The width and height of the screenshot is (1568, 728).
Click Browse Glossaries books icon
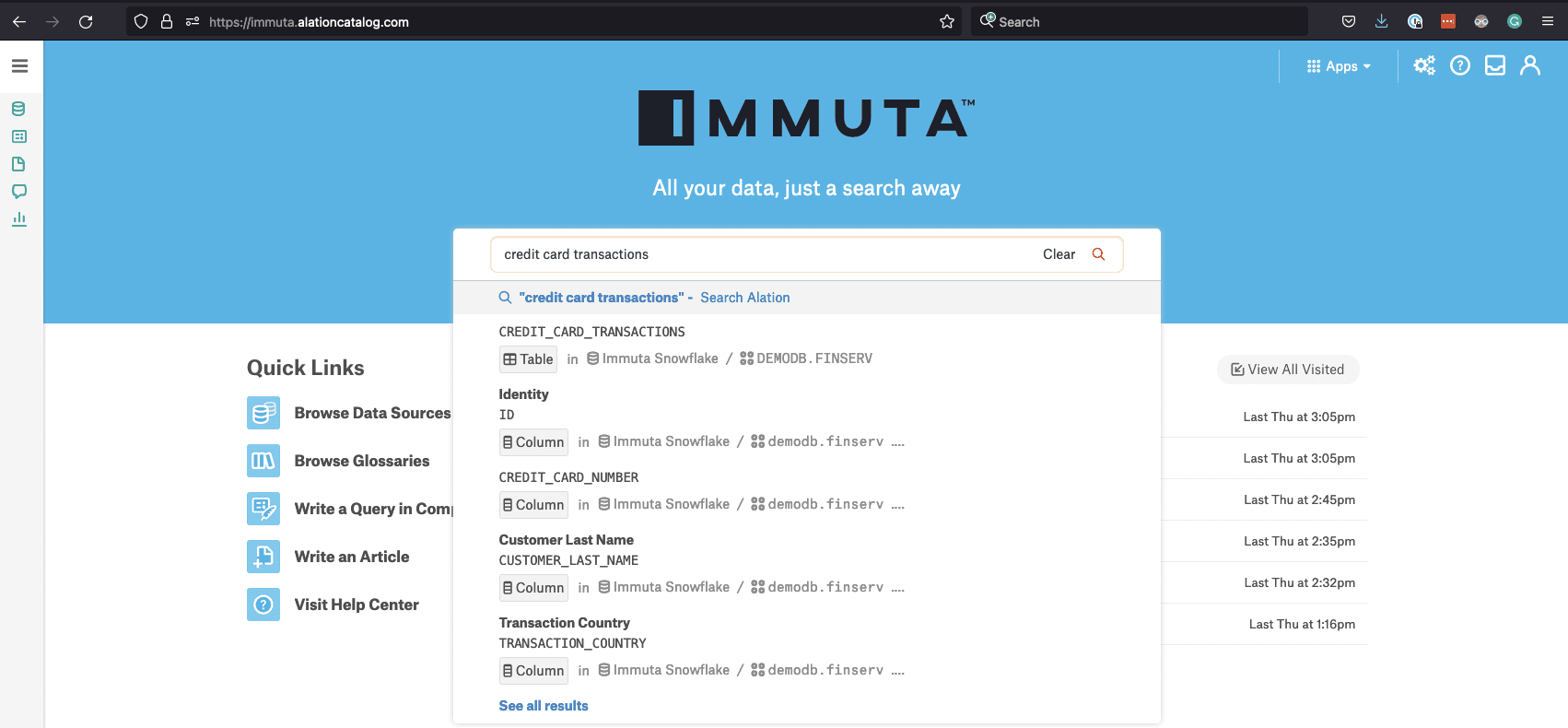tap(263, 461)
